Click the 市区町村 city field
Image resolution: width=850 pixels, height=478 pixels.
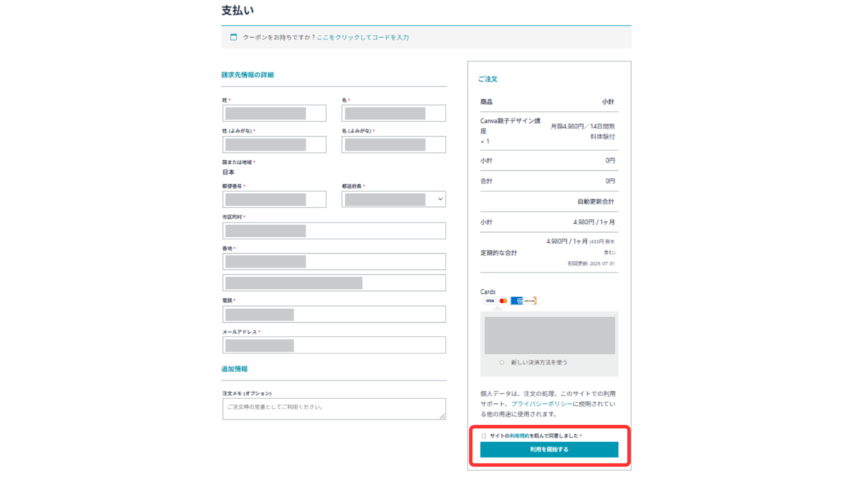(x=334, y=231)
